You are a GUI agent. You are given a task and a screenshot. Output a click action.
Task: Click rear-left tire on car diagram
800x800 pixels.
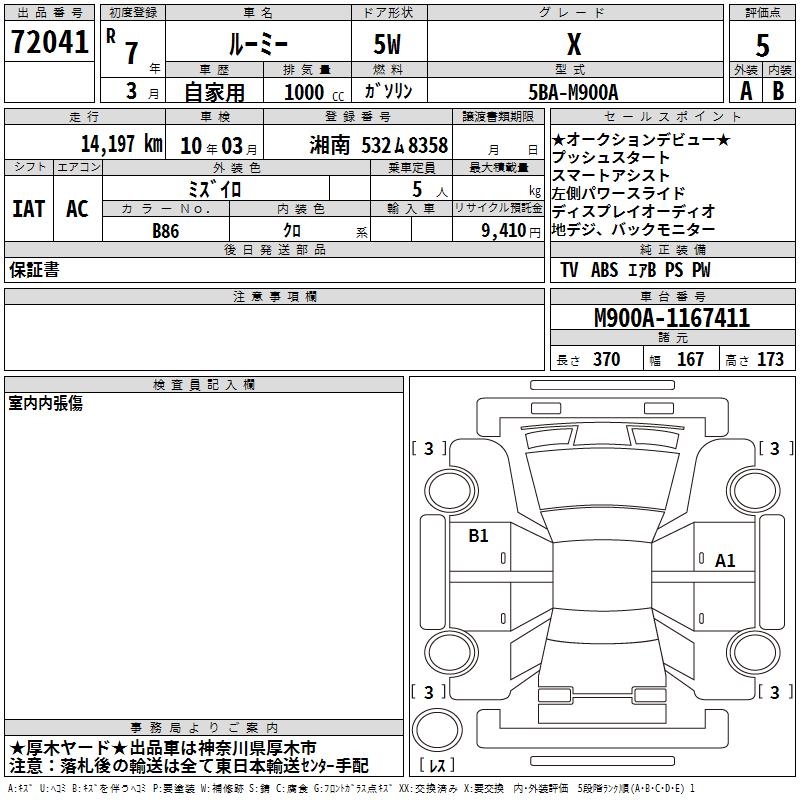coord(451,653)
